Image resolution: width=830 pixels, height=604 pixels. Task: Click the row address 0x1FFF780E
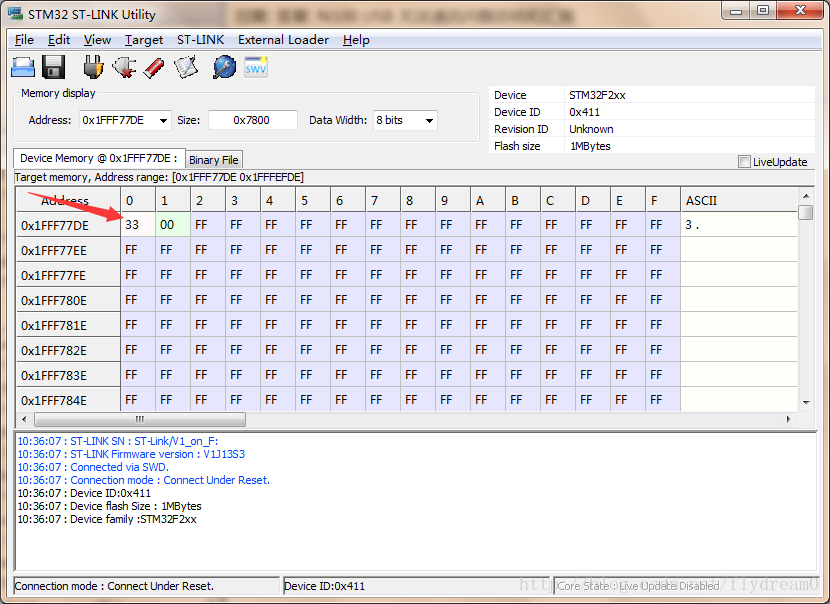(x=68, y=300)
